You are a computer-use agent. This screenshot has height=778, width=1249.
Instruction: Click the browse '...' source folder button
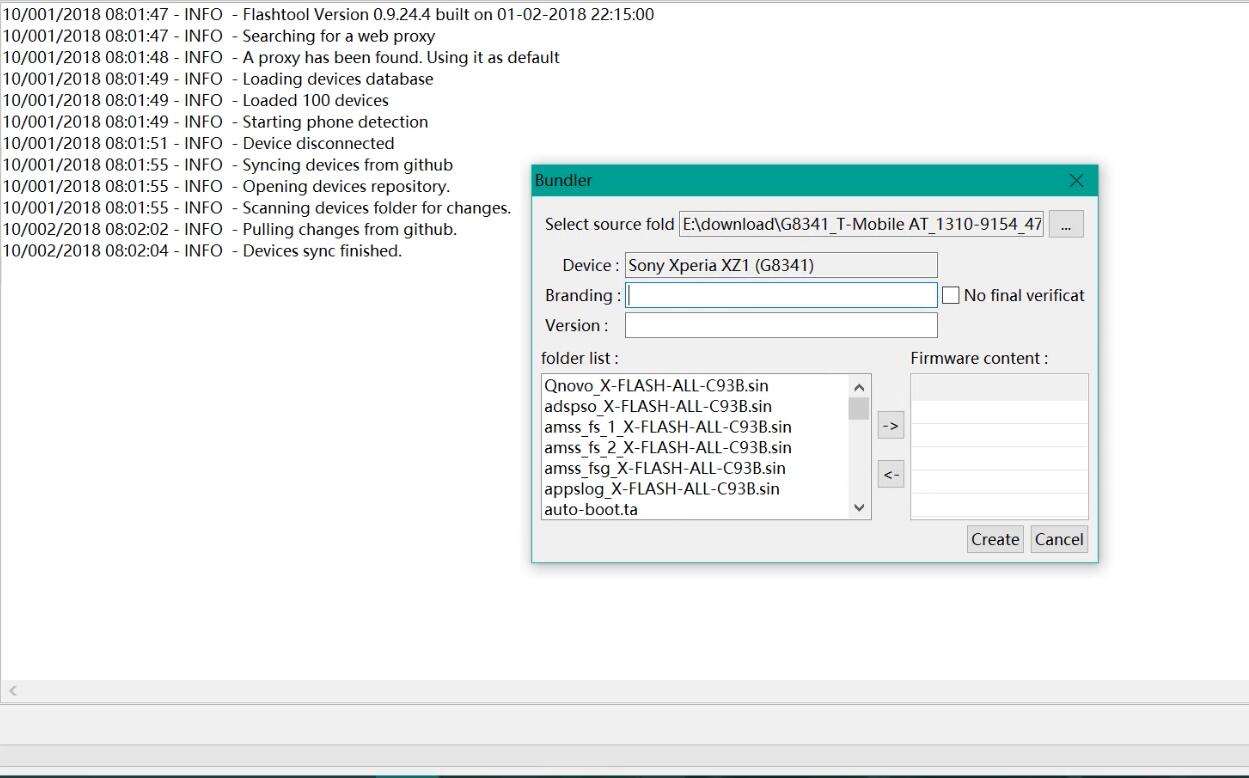click(x=1066, y=224)
